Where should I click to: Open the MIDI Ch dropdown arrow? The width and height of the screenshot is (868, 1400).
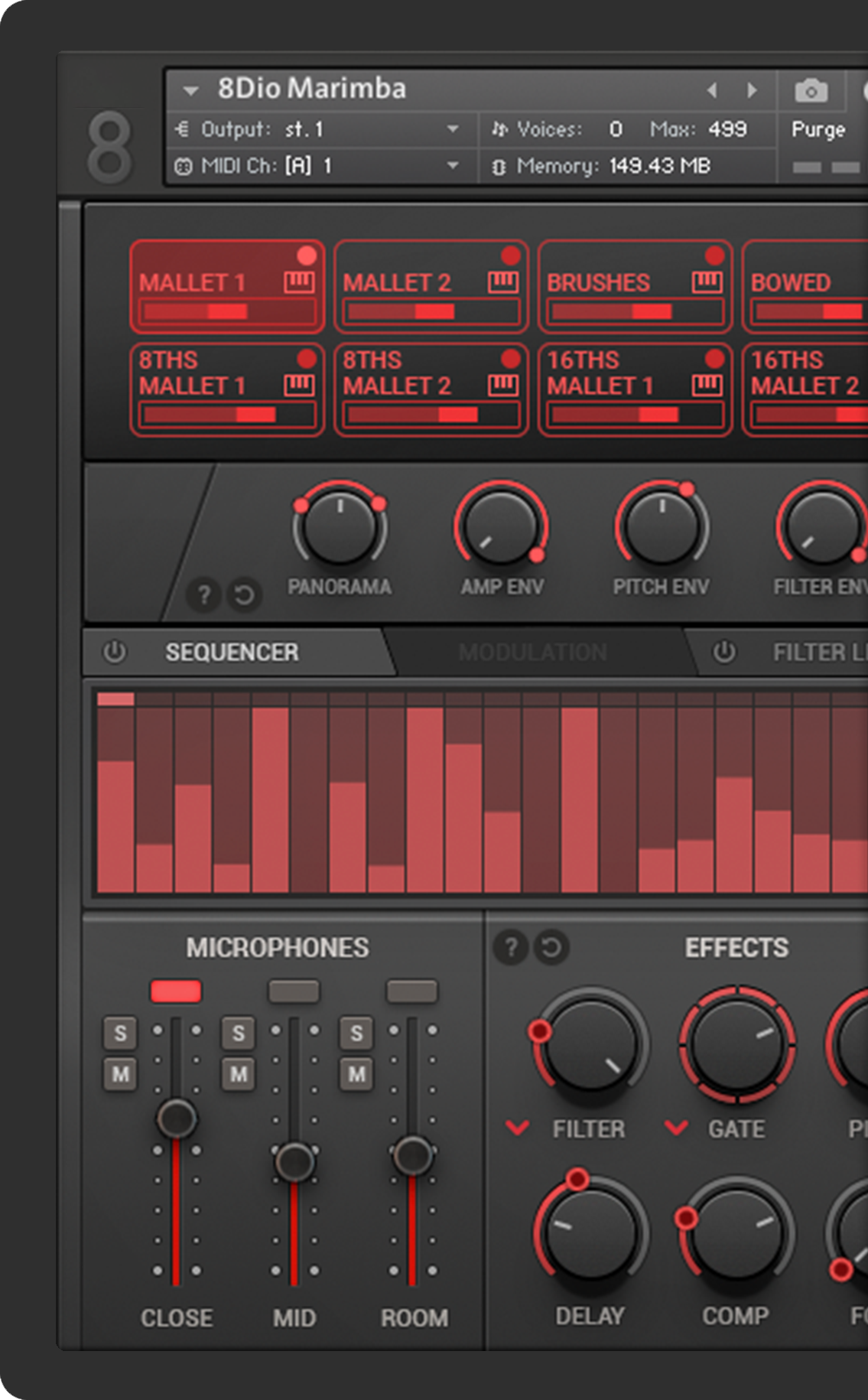[453, 165]
